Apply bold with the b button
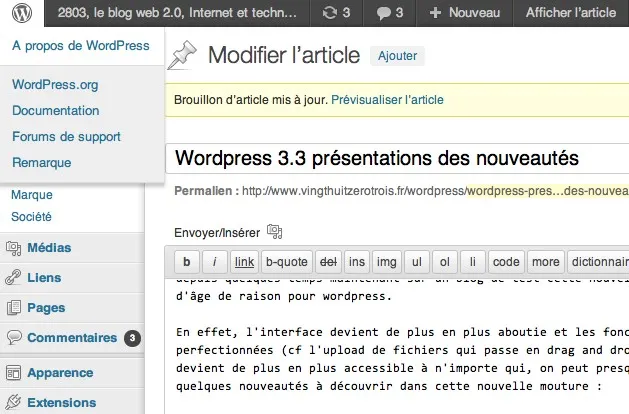The image size is (629, 414). pyautogui.click(x=187, y=262)
